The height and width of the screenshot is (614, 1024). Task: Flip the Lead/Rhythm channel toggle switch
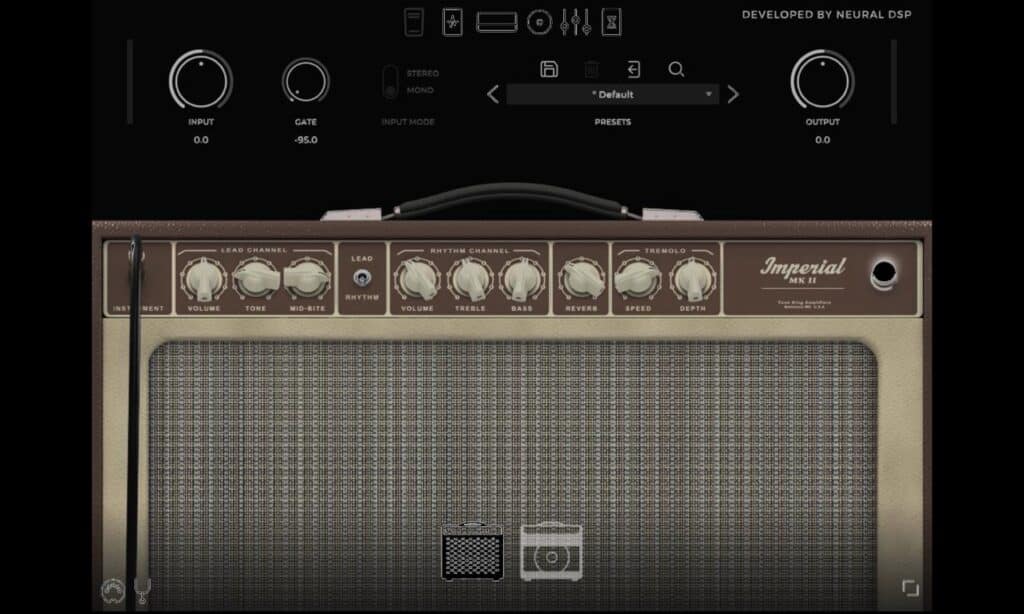362,278
